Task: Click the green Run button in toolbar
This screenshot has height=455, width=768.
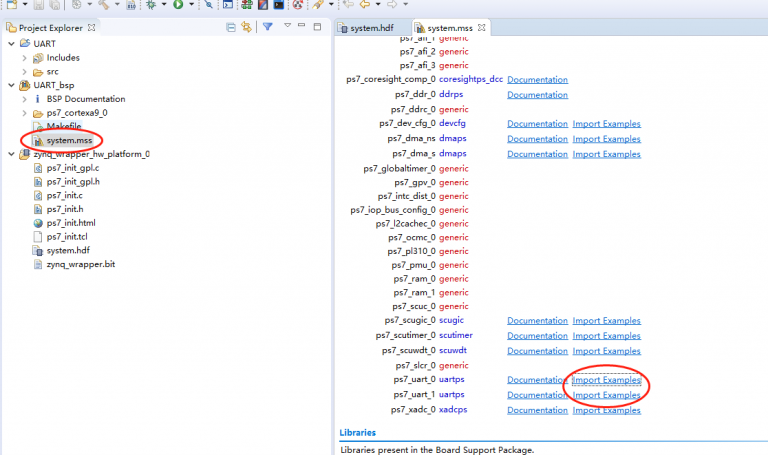Action: [177, 5]
